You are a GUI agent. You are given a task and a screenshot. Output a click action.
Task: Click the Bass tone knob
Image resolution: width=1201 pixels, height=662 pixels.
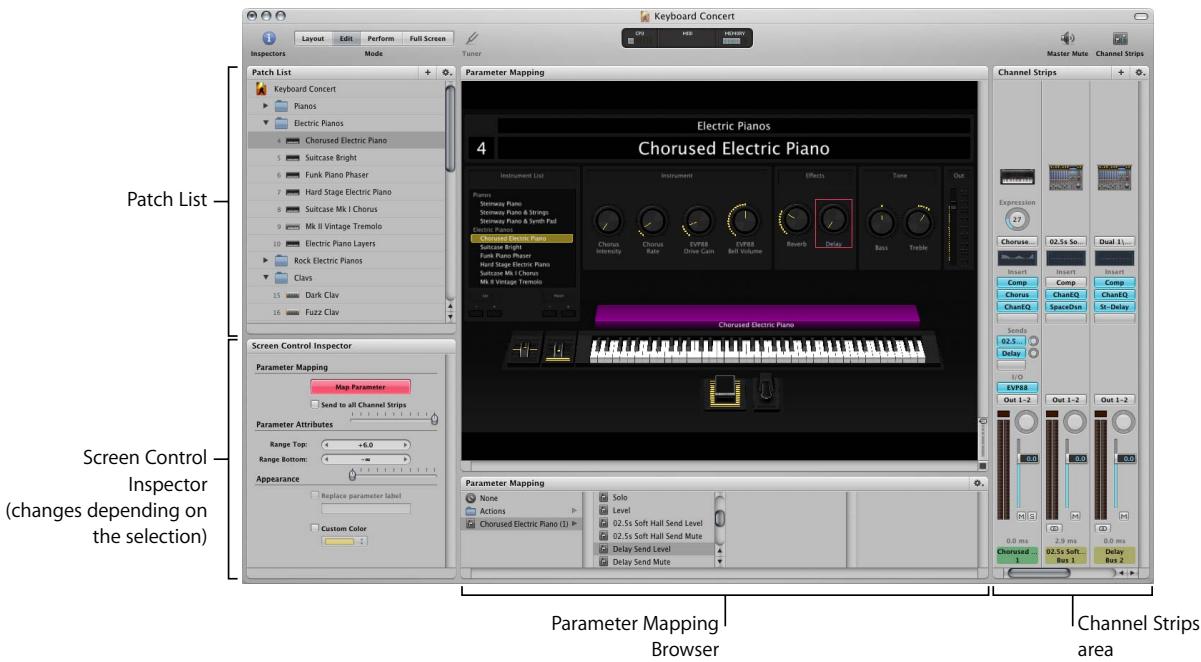pyautogui.click(x=881, y=220)
